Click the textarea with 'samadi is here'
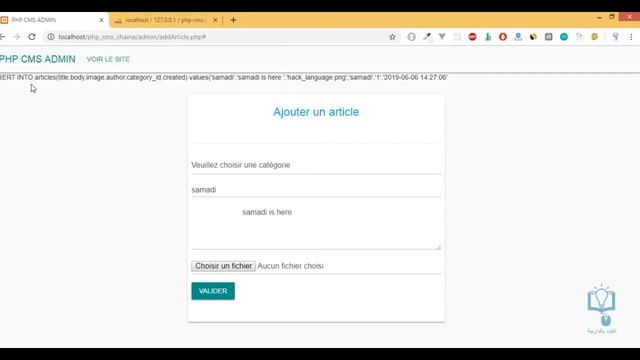Image resolution: width=640 pixels, height=360 pixels. click(316, 226)
